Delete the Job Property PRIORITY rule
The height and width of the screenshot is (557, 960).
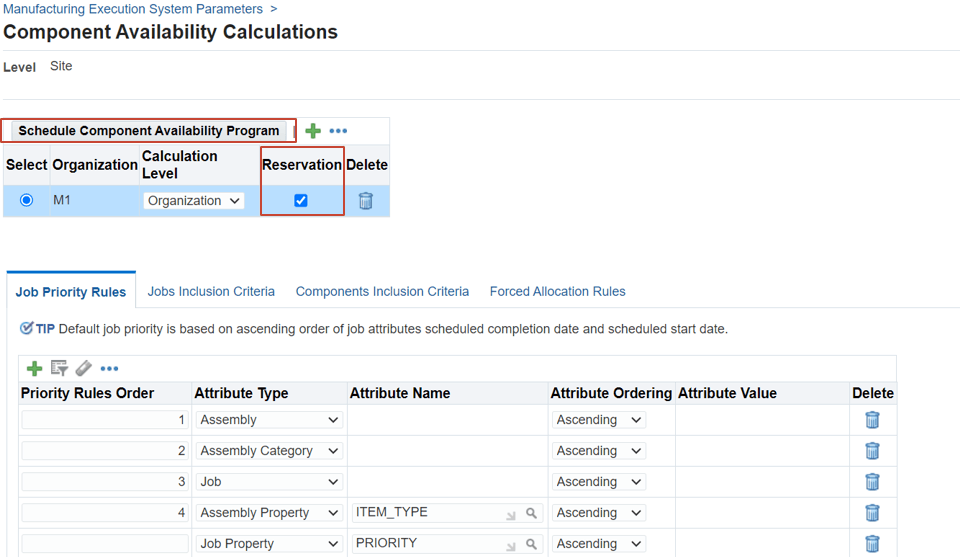(872, 544)
